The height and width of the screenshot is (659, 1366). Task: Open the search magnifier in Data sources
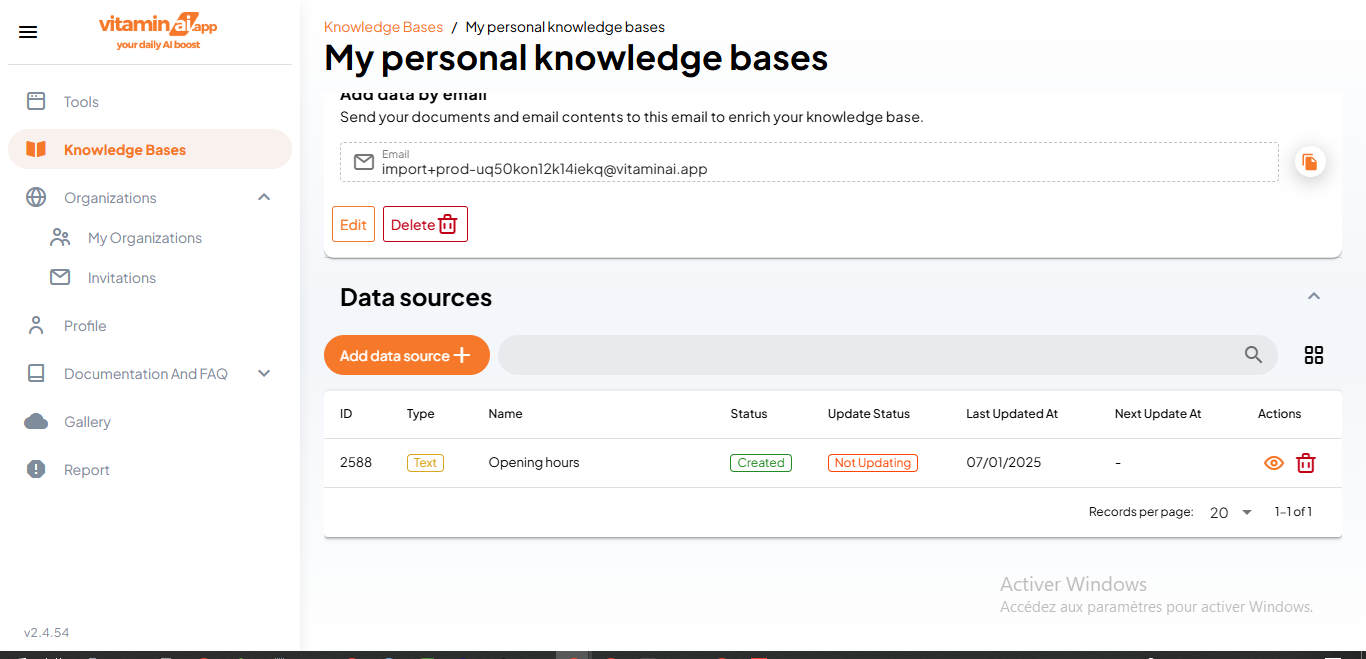point(1253,355)
